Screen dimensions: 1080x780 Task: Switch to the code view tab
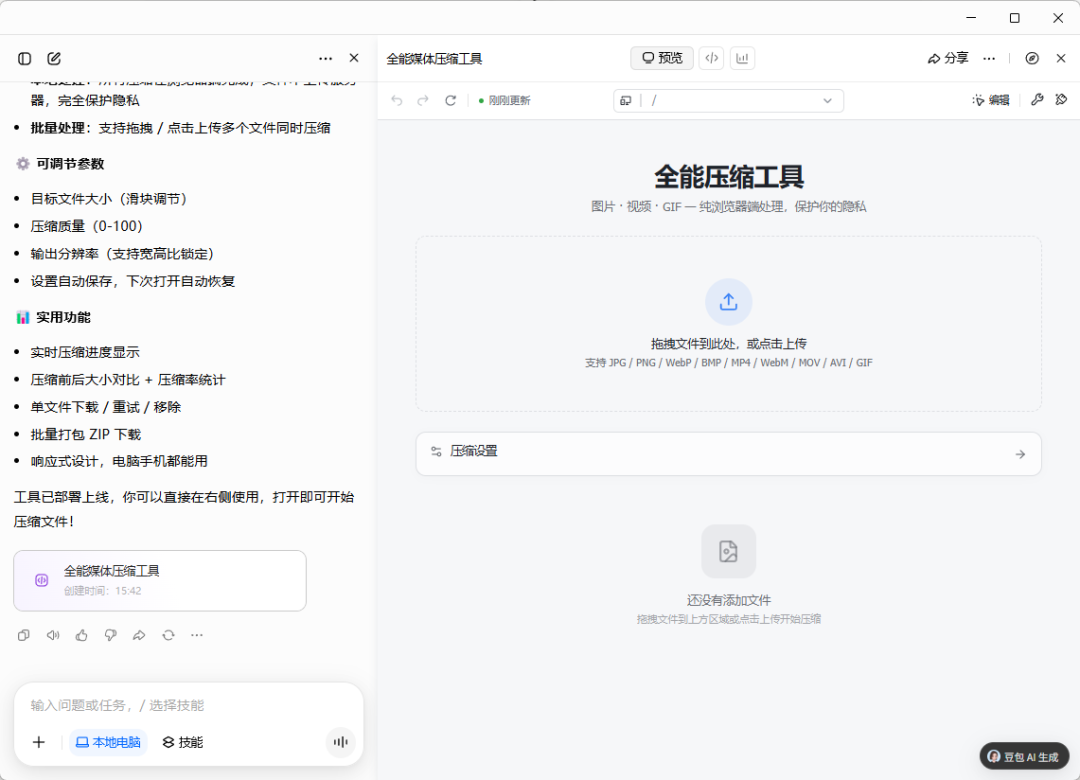pos(712,58)
